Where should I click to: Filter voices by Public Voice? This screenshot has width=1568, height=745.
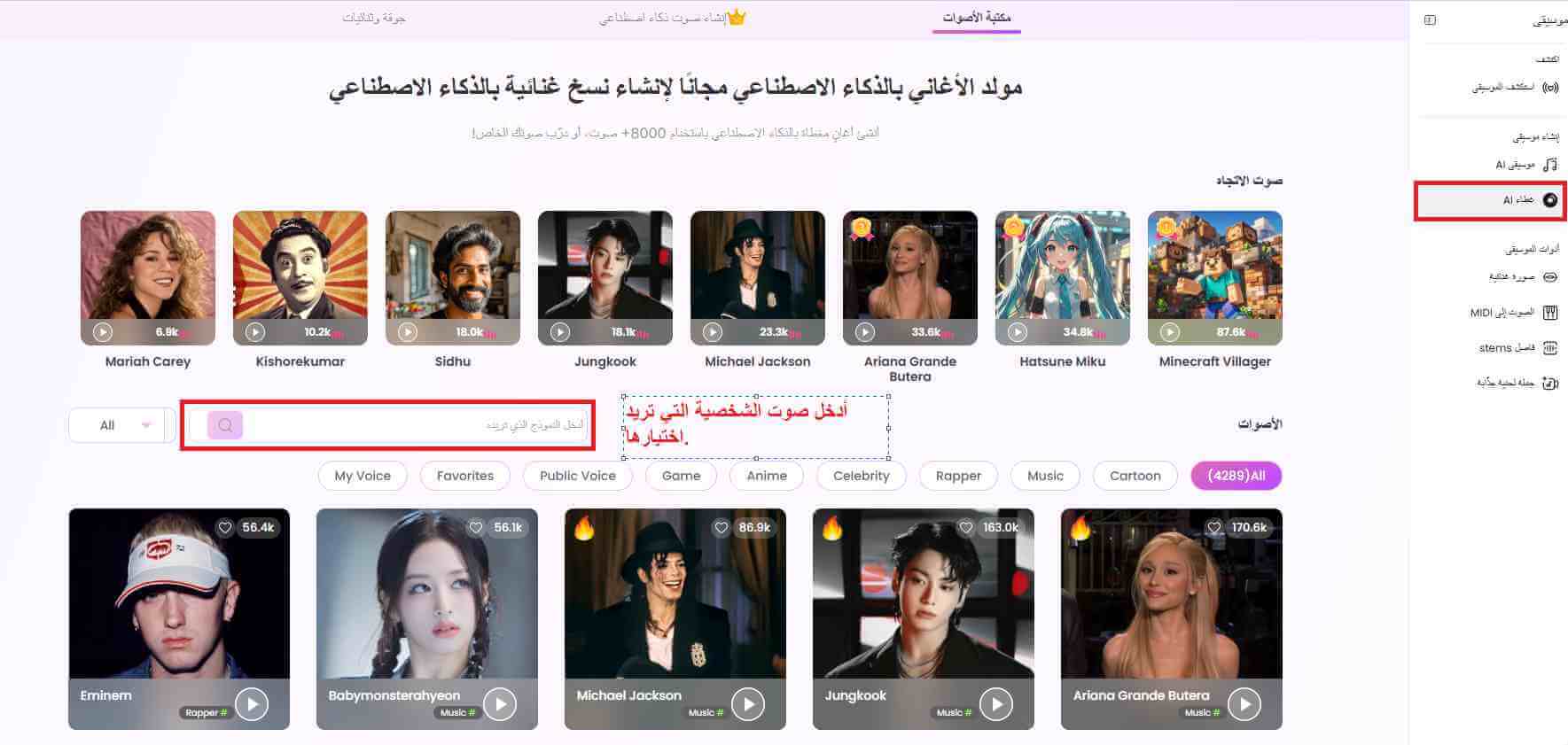578,476
